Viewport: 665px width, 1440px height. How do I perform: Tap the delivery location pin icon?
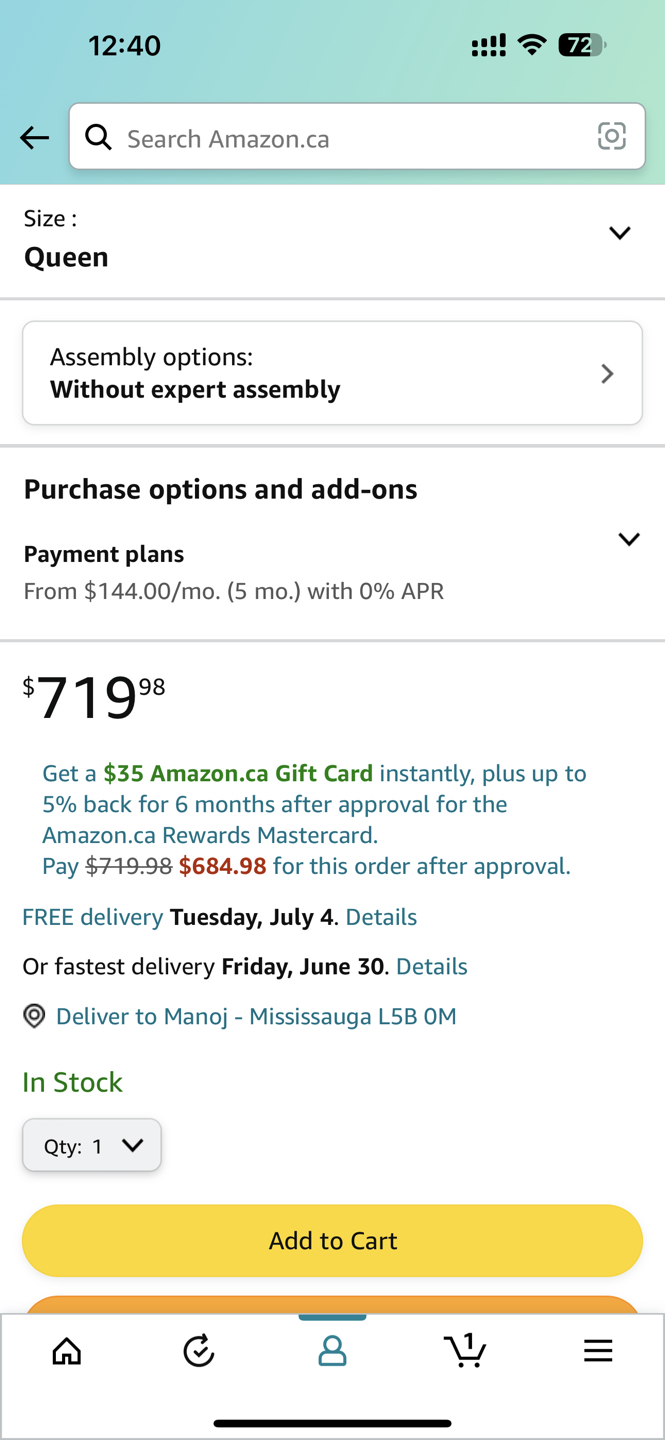[x=34, y=1016]
